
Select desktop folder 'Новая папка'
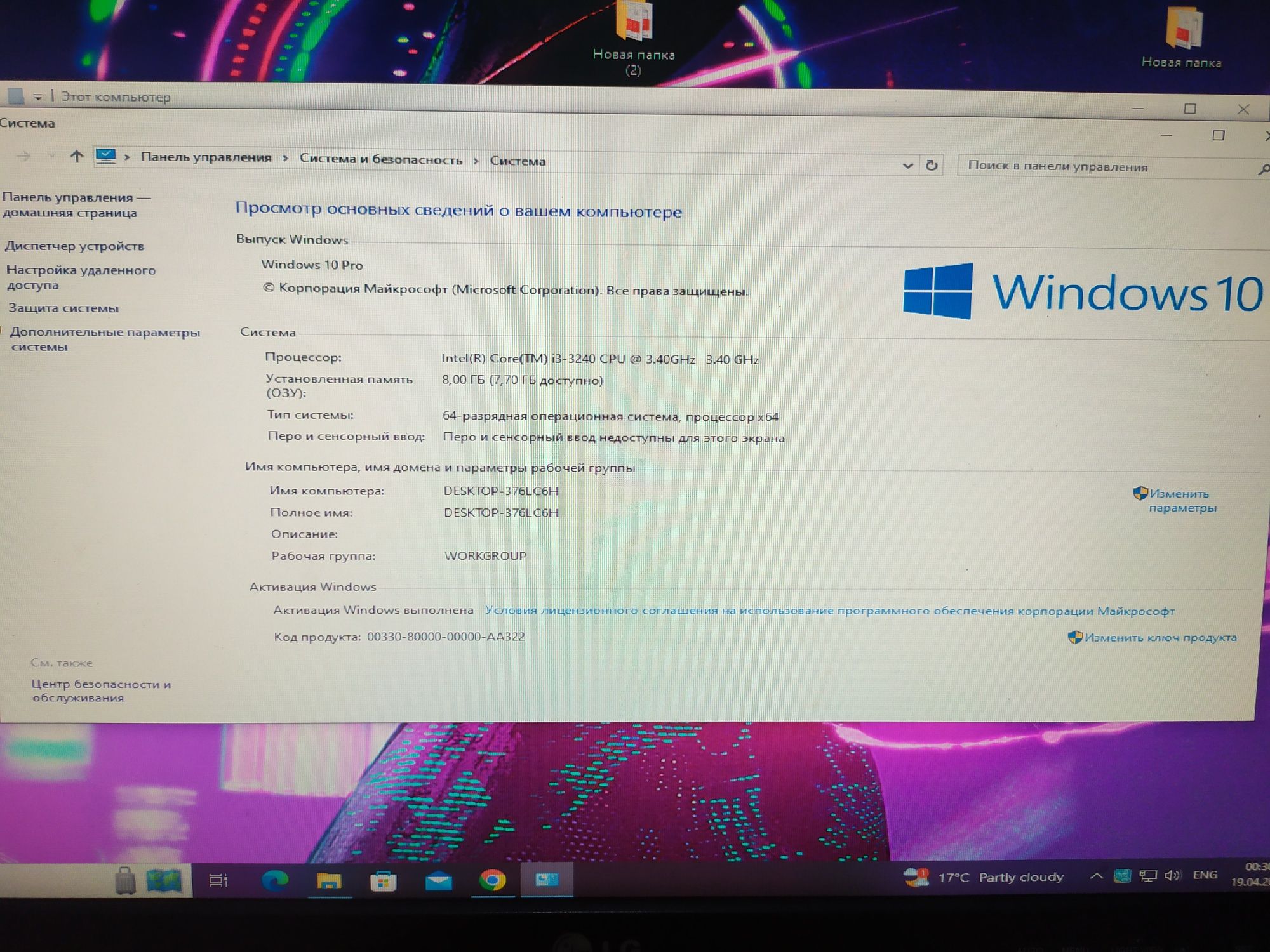1182,39
